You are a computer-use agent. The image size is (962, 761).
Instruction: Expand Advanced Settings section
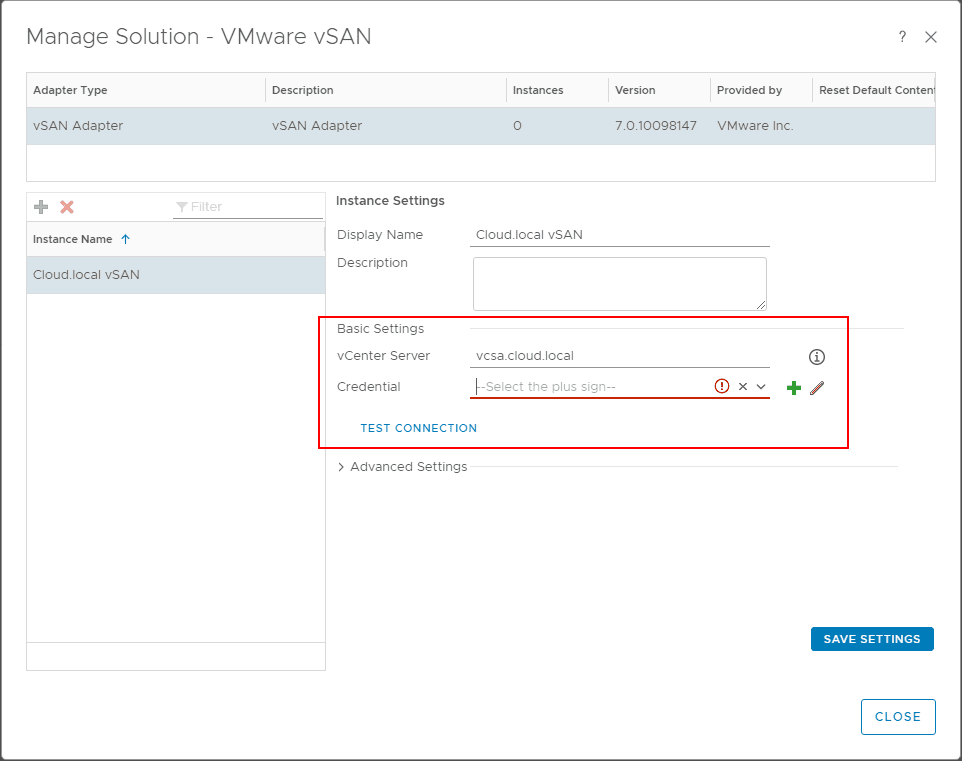point(402,467)
